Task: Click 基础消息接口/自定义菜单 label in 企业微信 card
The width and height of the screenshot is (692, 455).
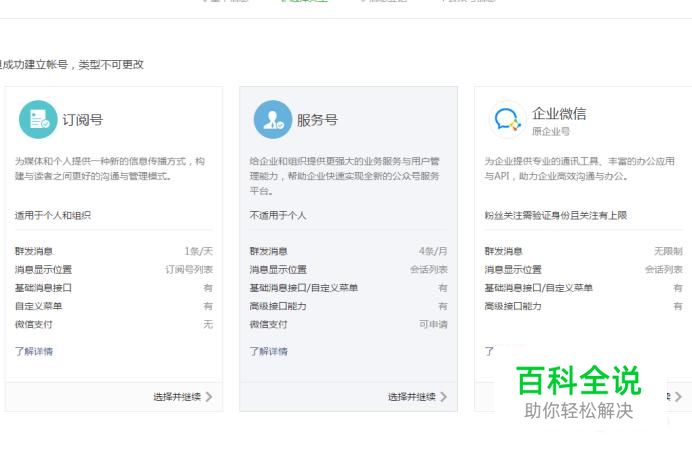Action: point(539,288)
